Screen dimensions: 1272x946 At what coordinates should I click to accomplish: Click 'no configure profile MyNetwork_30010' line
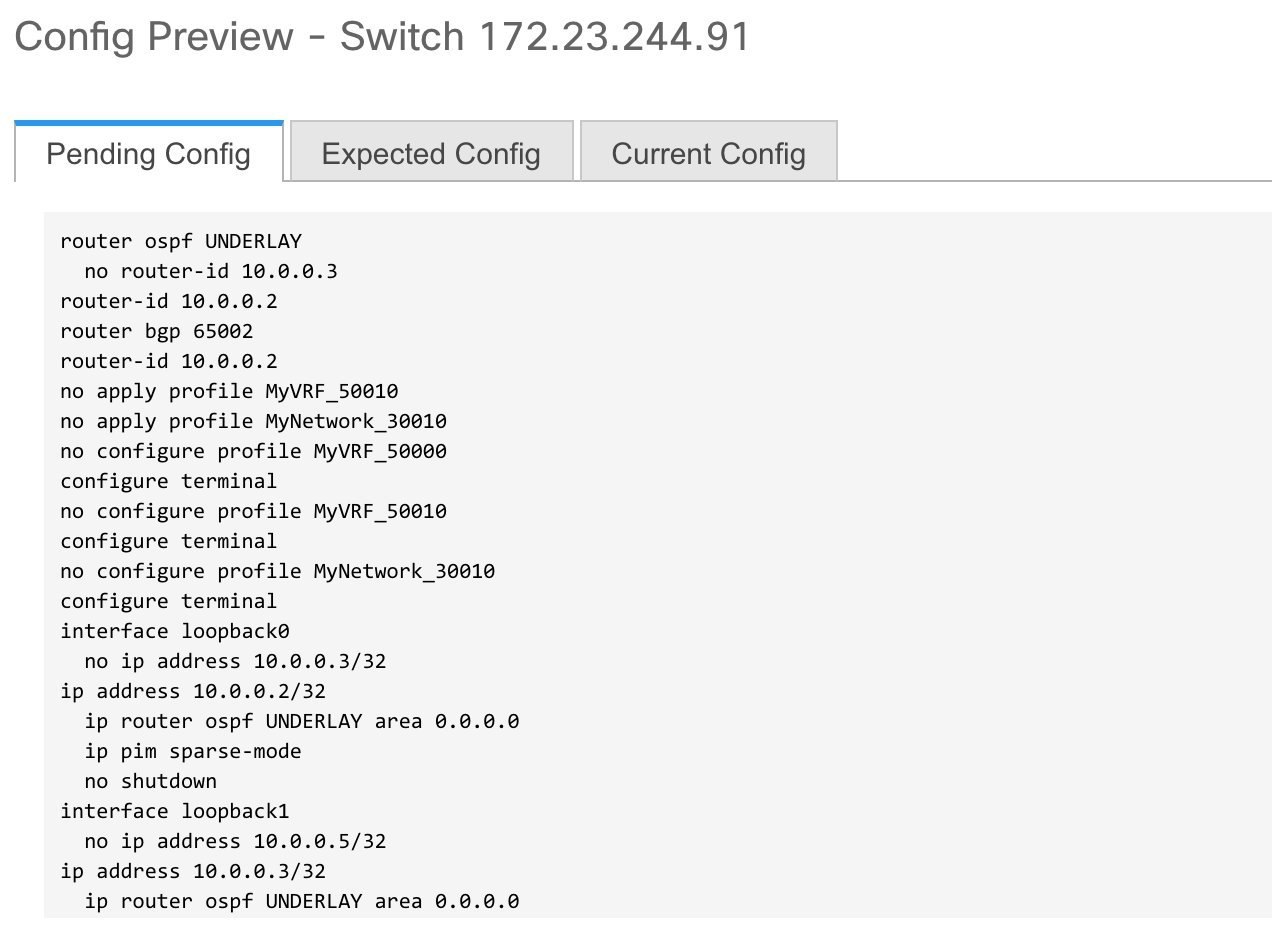[x=278, y=571]
